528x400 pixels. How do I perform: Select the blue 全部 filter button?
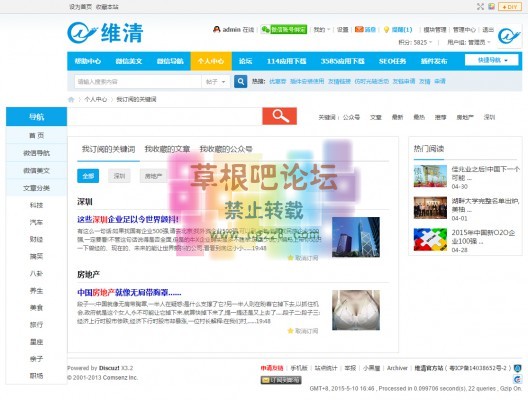click(x=88, y=176)
